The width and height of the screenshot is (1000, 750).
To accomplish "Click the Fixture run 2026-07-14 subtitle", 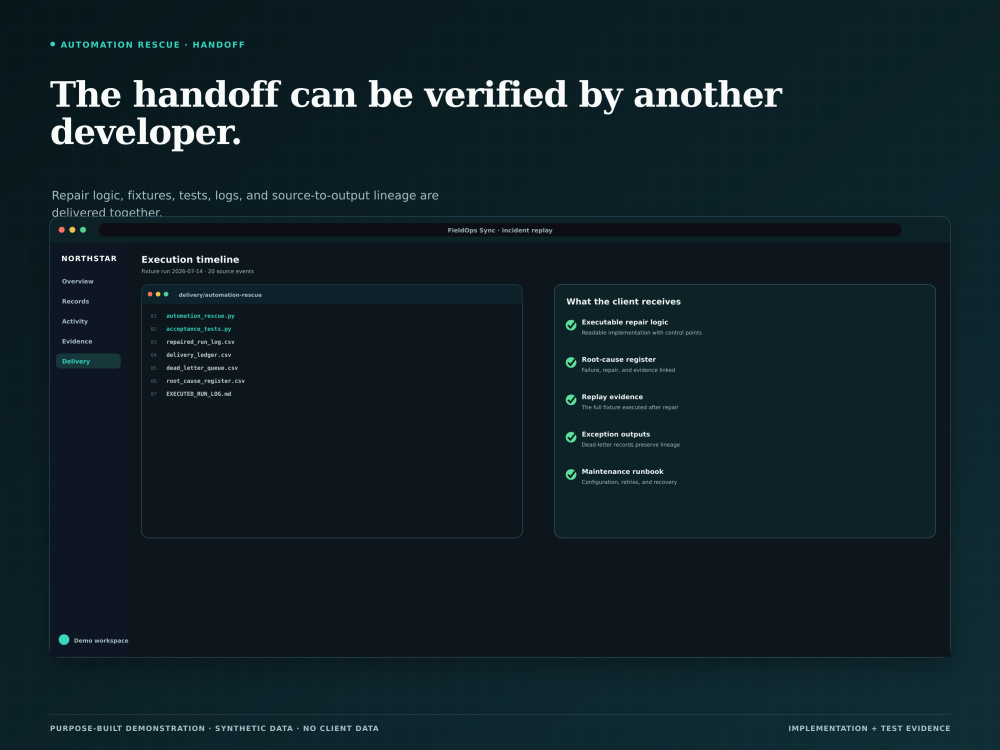I will 197,271.
